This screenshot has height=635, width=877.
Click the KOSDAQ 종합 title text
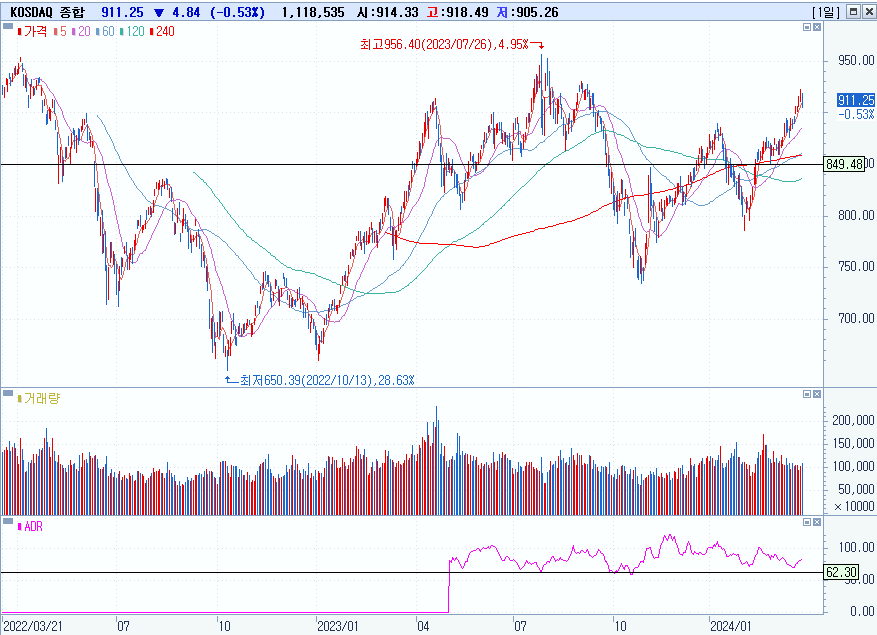tap(48, 12)
